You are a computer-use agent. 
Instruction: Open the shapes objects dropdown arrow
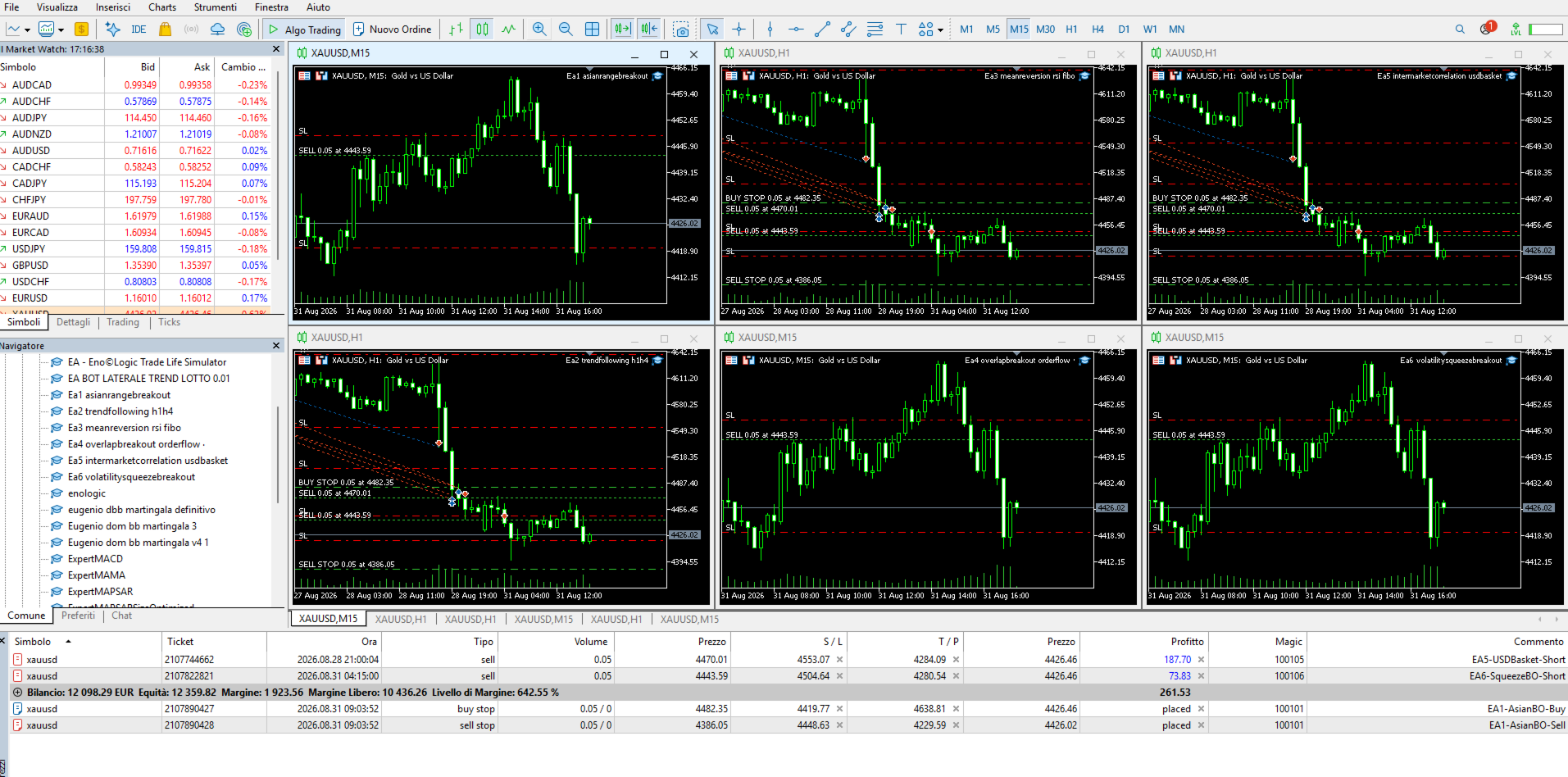pyautogui.click(x=940, y=30)
